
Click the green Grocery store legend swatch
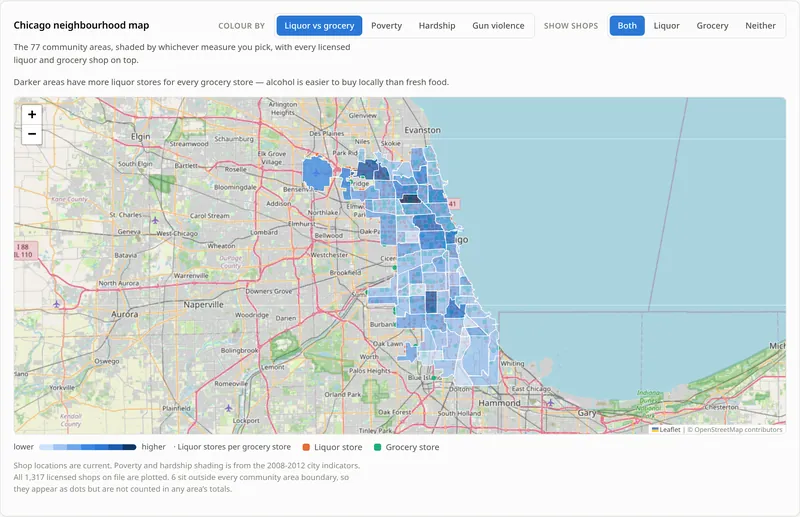tap(378, 447)
